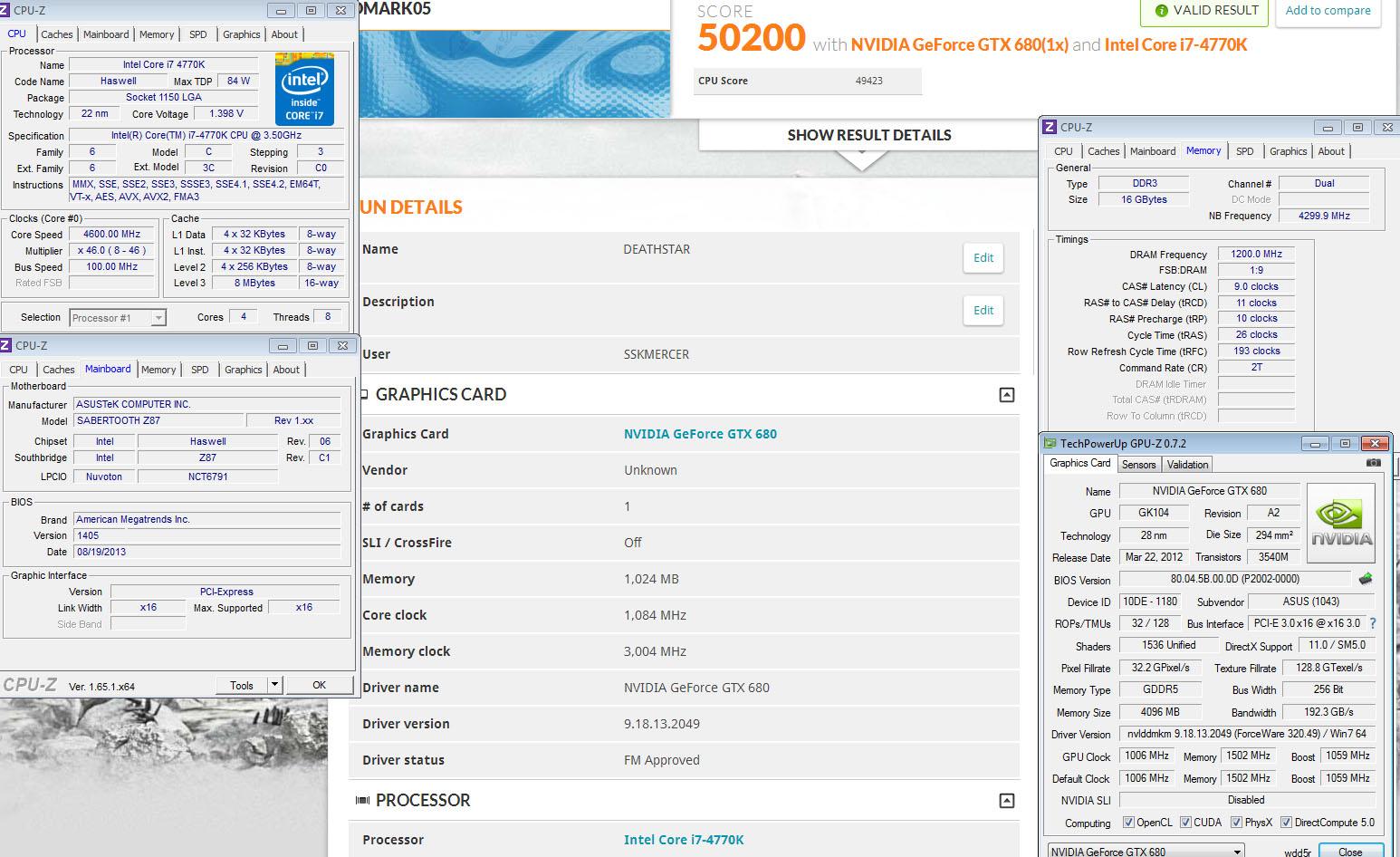The image size is (1400, 857).
Task: Collapse the PROCESSOR section arrow icon
Action: point(1006,801)
